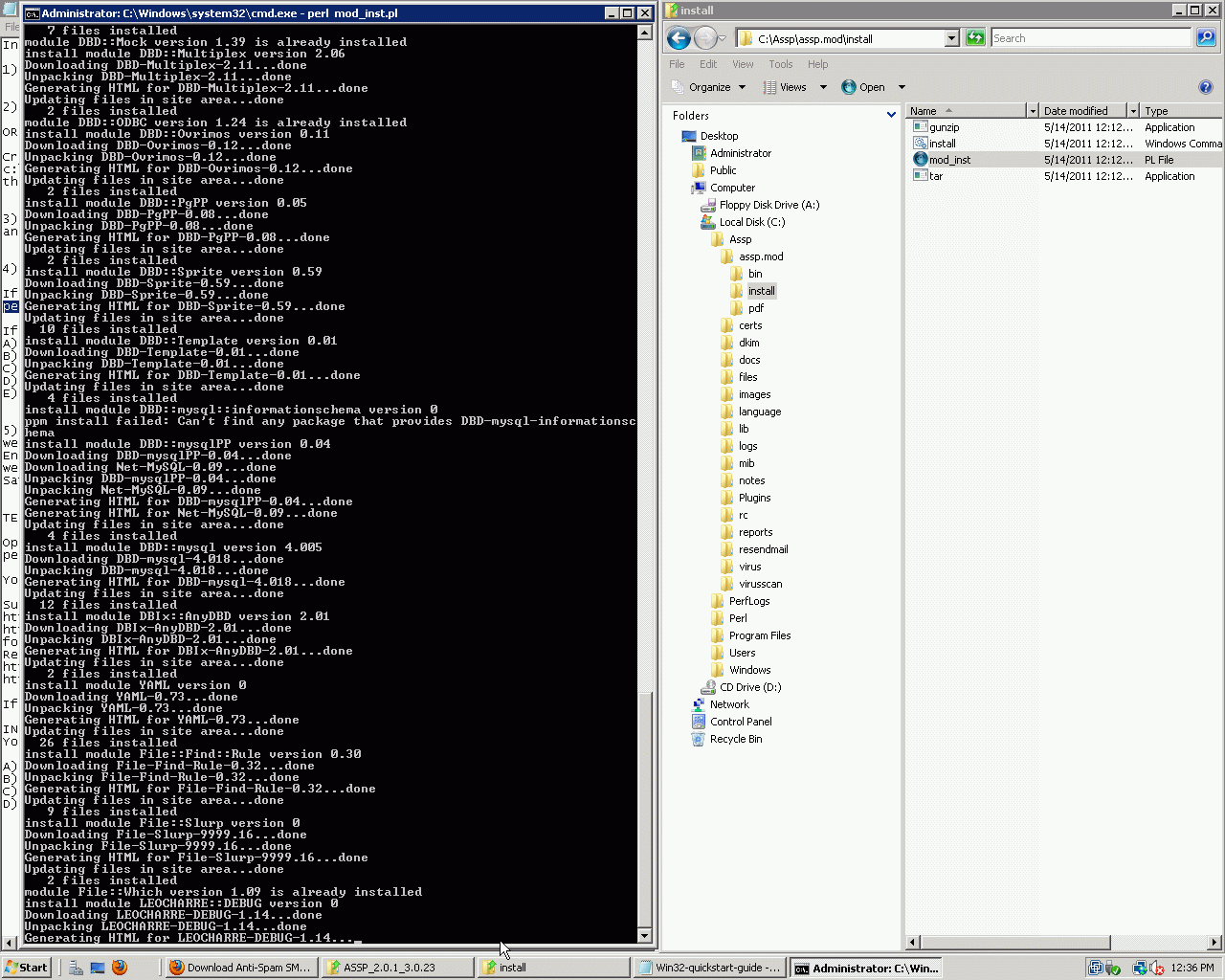Select the "certs" folder in tree
This screenshot has width=1225, height=980.
pos(750,325)
